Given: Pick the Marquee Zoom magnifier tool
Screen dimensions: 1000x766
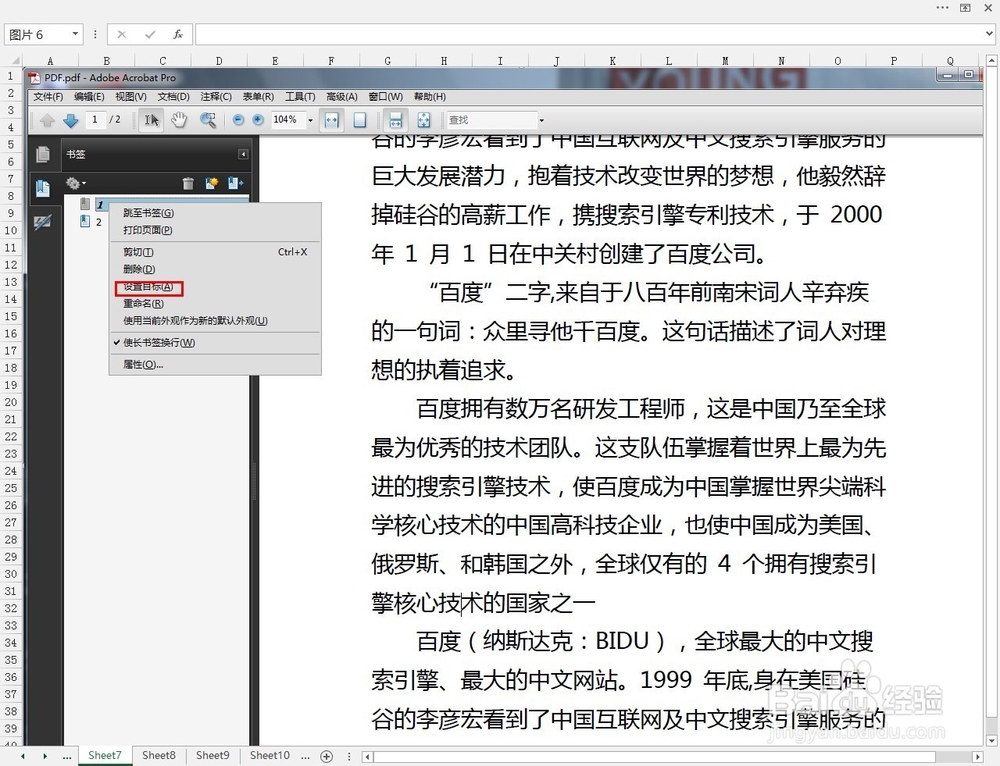Looking at the screenshot, I should tap(208, 120).
